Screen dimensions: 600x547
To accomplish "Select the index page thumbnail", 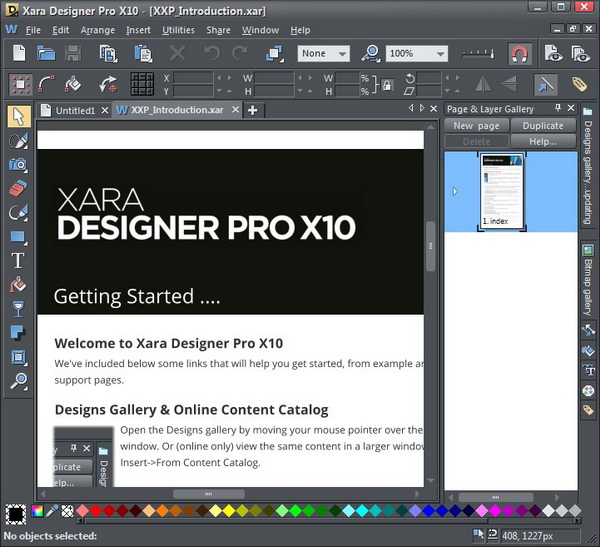I will pyautogui.click(x=502, y=190).
